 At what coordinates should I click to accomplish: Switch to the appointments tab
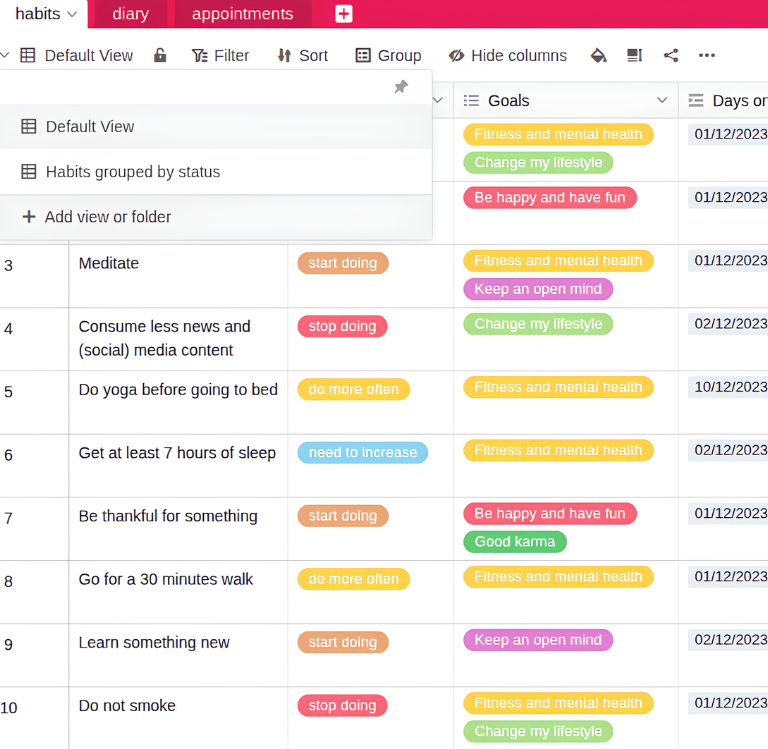(242, 14)
